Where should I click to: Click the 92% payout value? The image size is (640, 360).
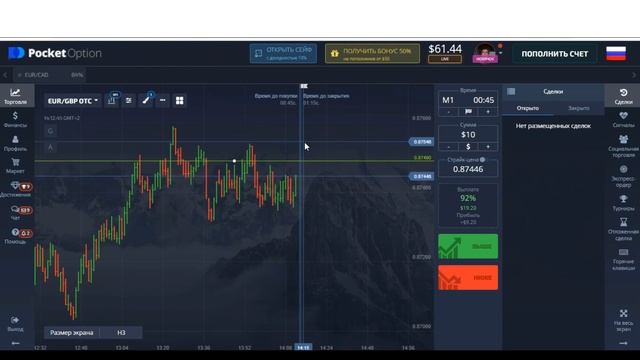[468, 198]
